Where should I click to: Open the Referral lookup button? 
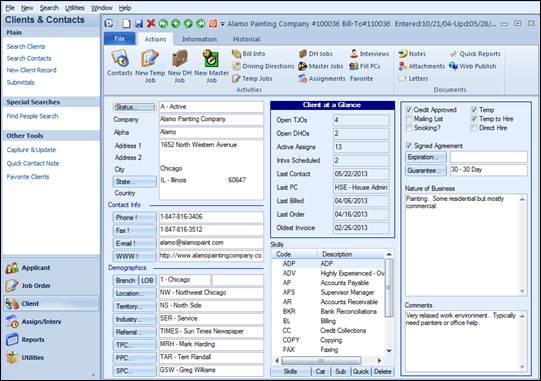(x=134, y=332)
